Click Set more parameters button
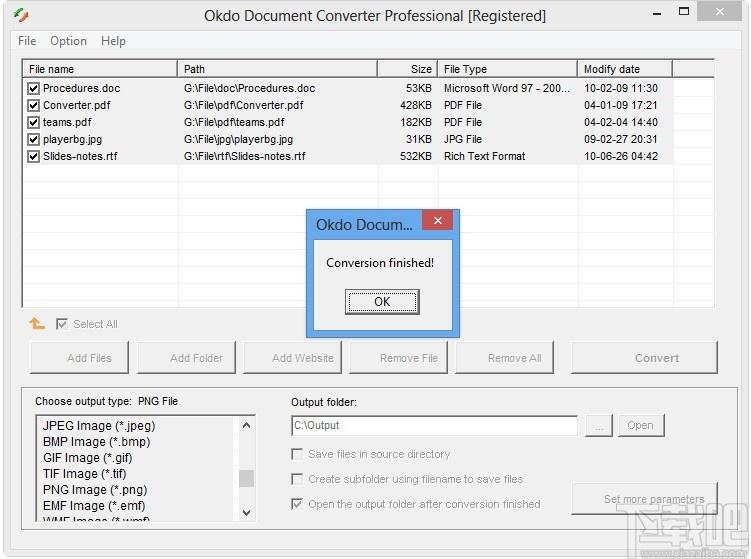 [x=644, y=499]
